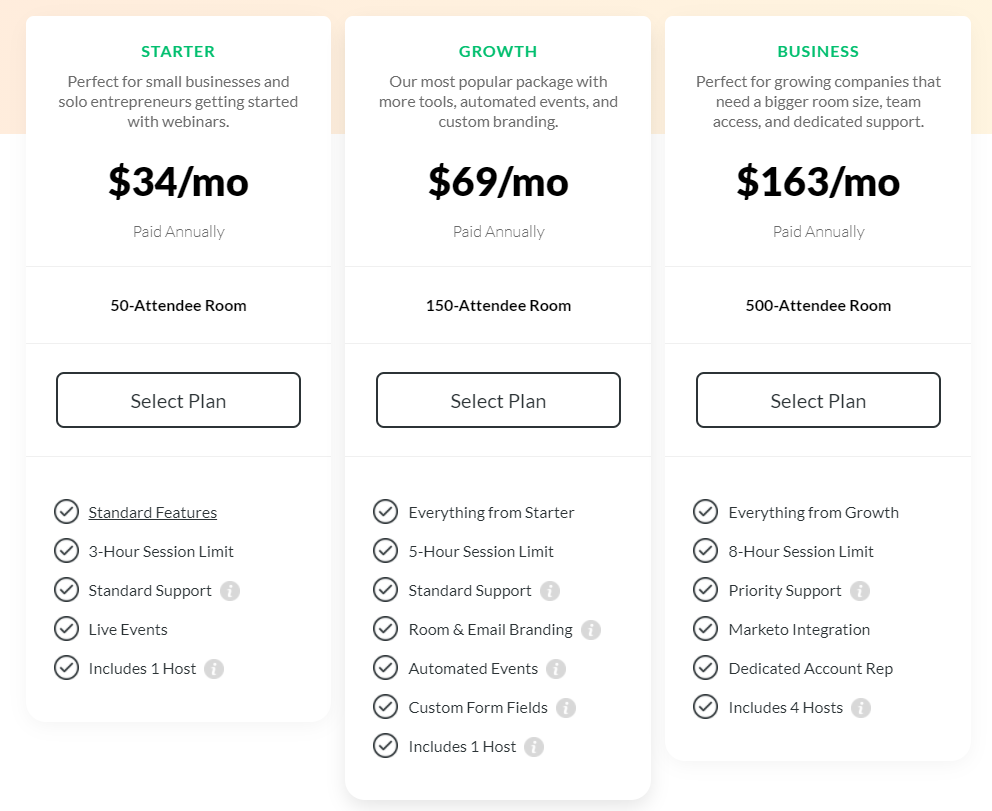
Task: Show info for Automated Events
Action: tap(556, 669)
